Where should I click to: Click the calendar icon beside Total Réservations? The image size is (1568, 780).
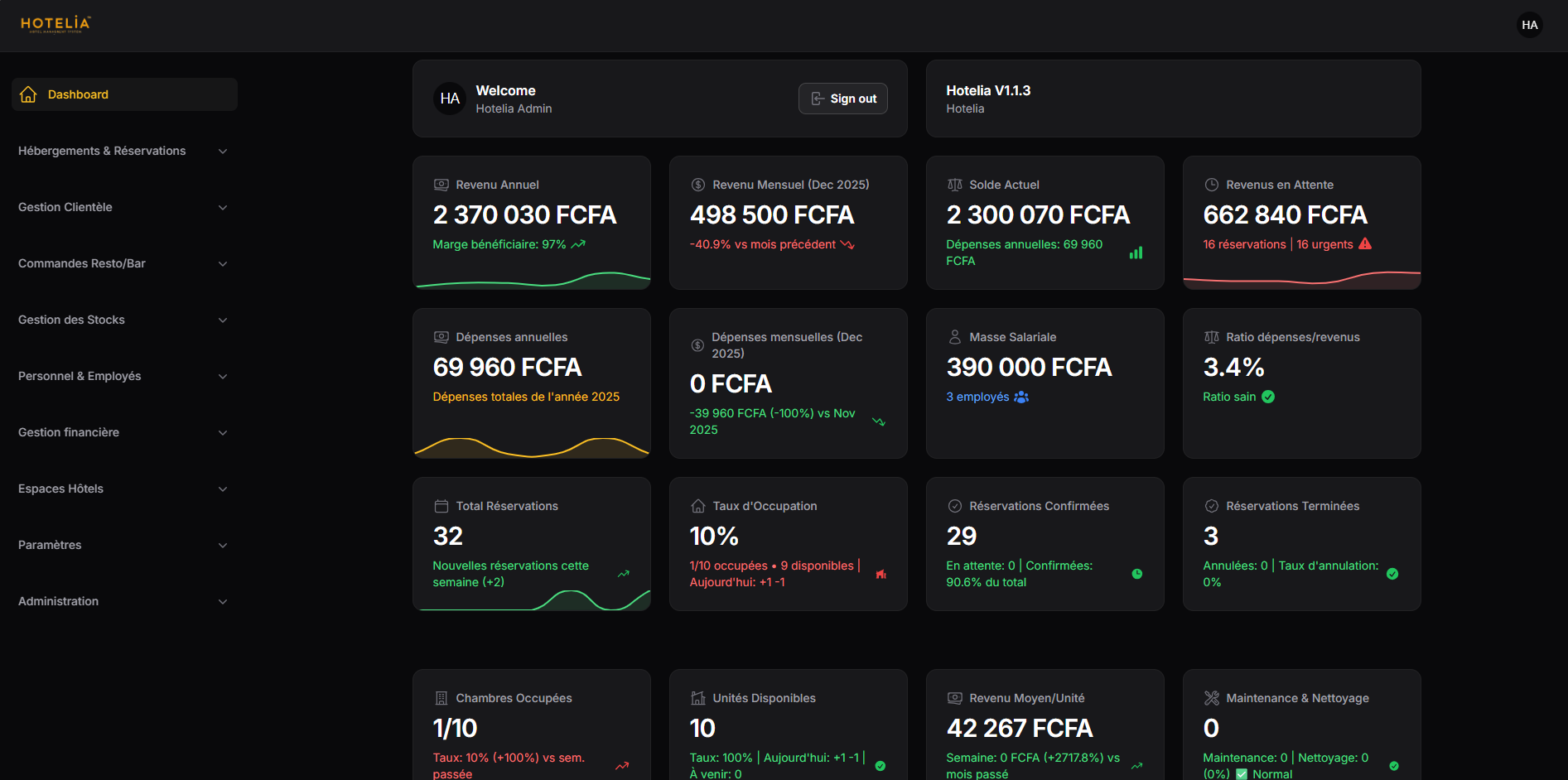click(441, 506)
